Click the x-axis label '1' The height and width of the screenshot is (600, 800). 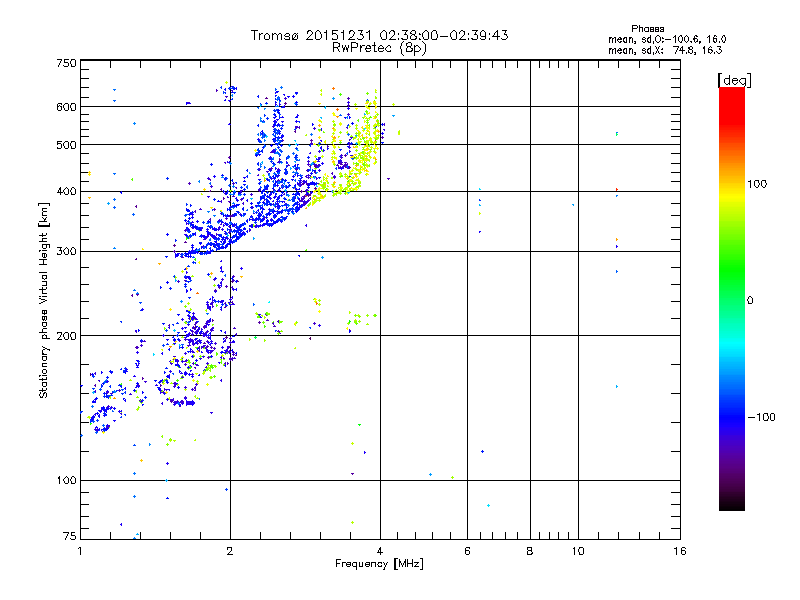coord(80,551)
